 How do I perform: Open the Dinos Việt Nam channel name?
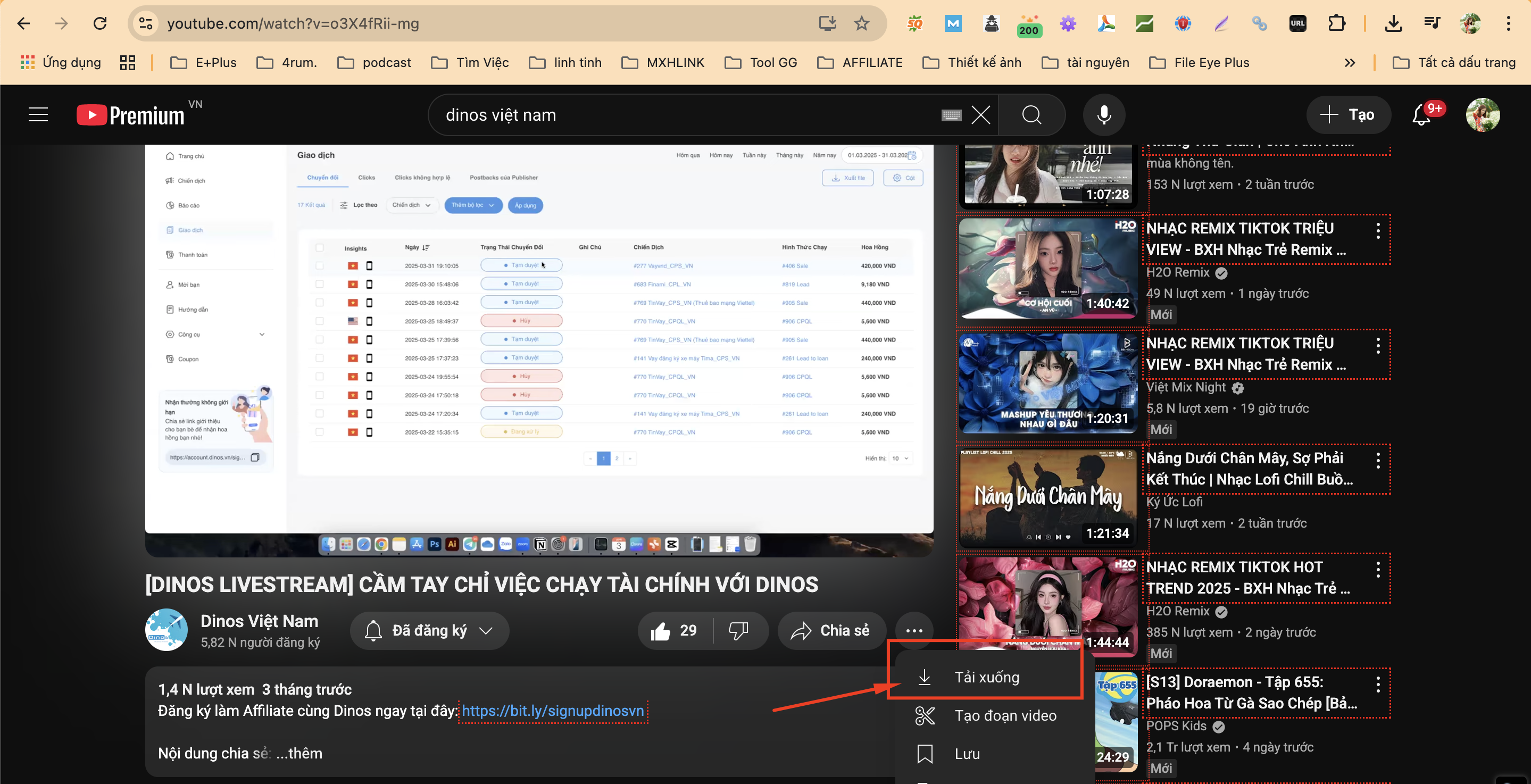click(259, 621)
